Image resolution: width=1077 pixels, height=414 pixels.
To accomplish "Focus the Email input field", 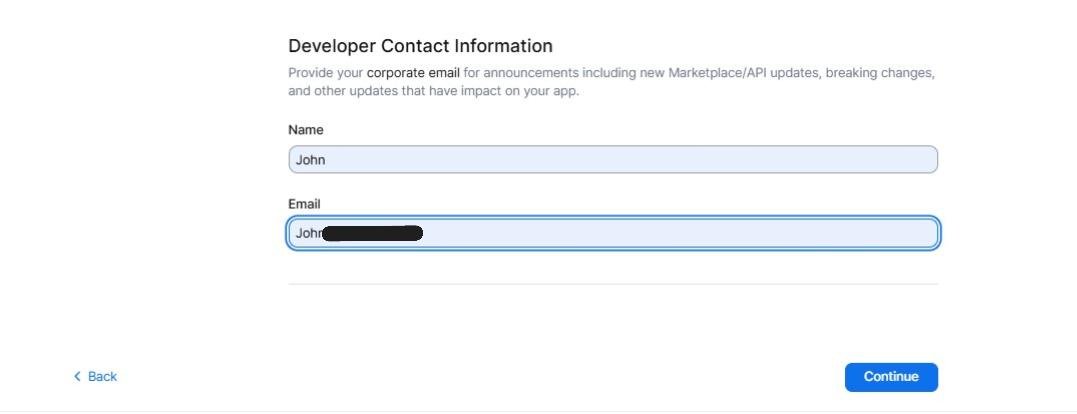I will pos(612,233).
